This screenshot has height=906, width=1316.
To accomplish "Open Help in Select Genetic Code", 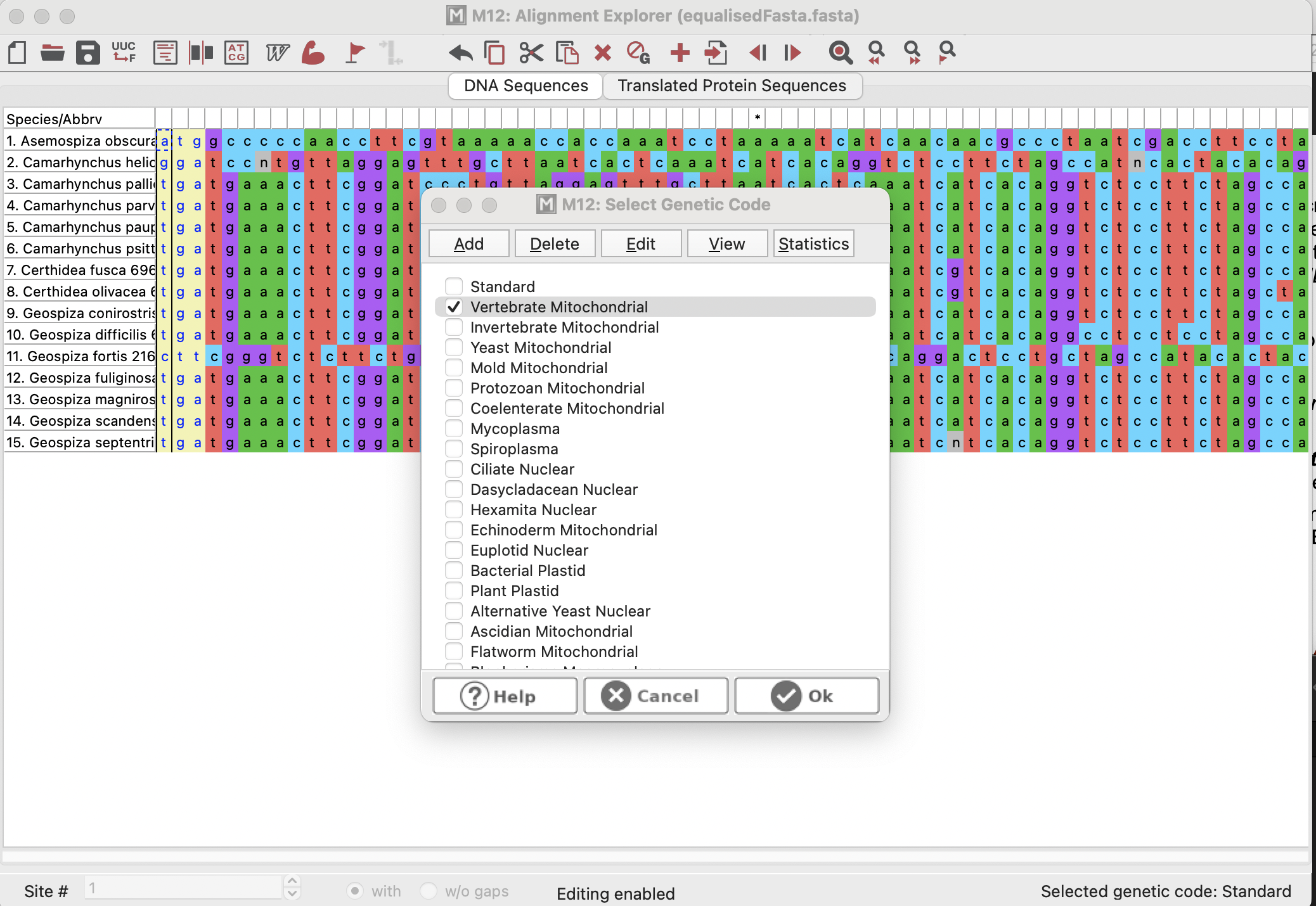I will click(x=505, y=696).
